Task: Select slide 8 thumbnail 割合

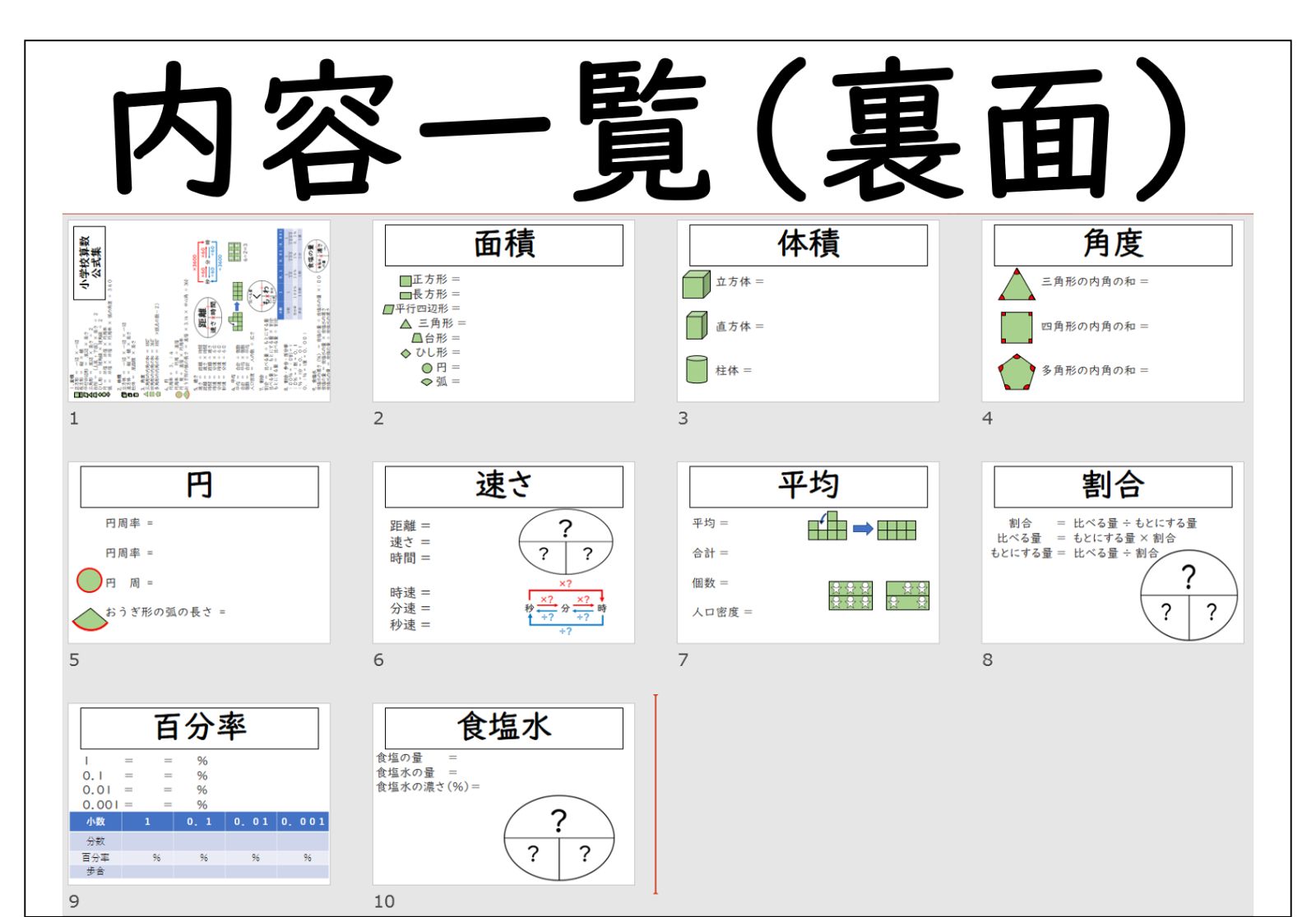Action: coord(1113,553)
